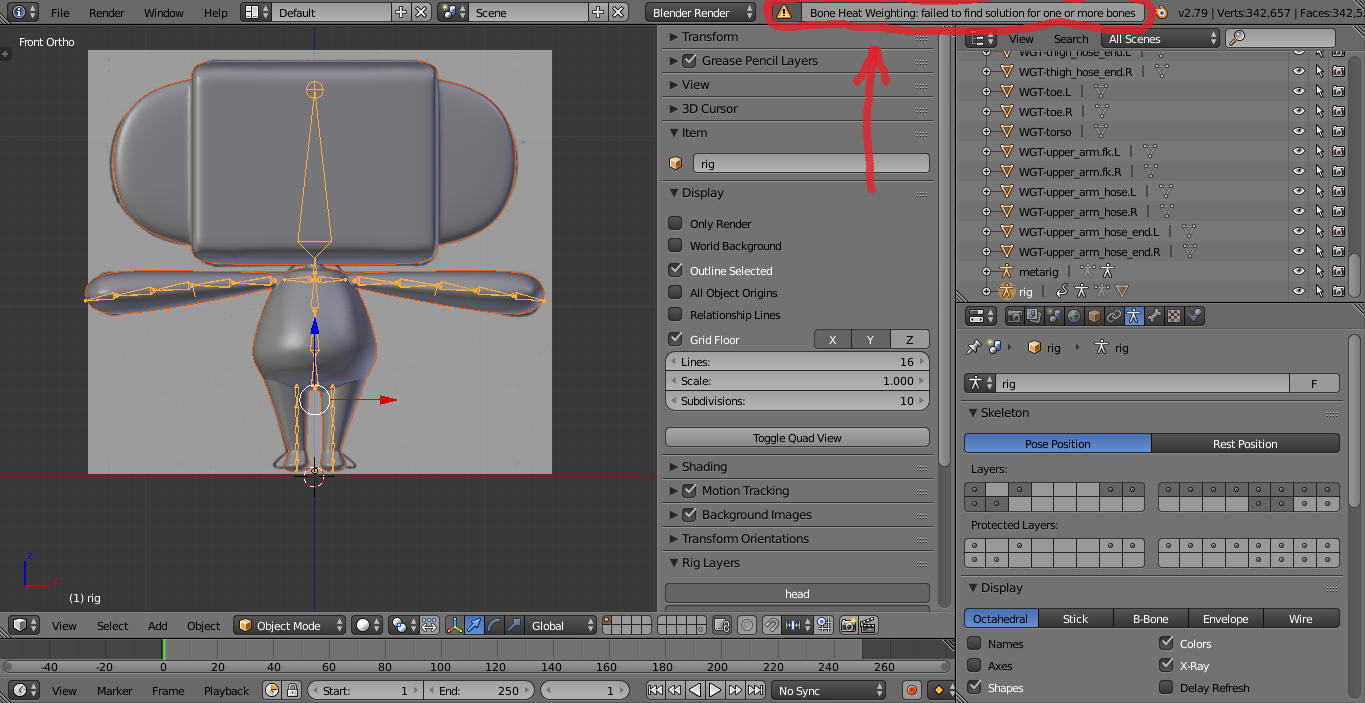1365x703 pixels.
Task: Select the rotate manipulator arc icon
Action: pyautogui.click(x=495, y=625)
